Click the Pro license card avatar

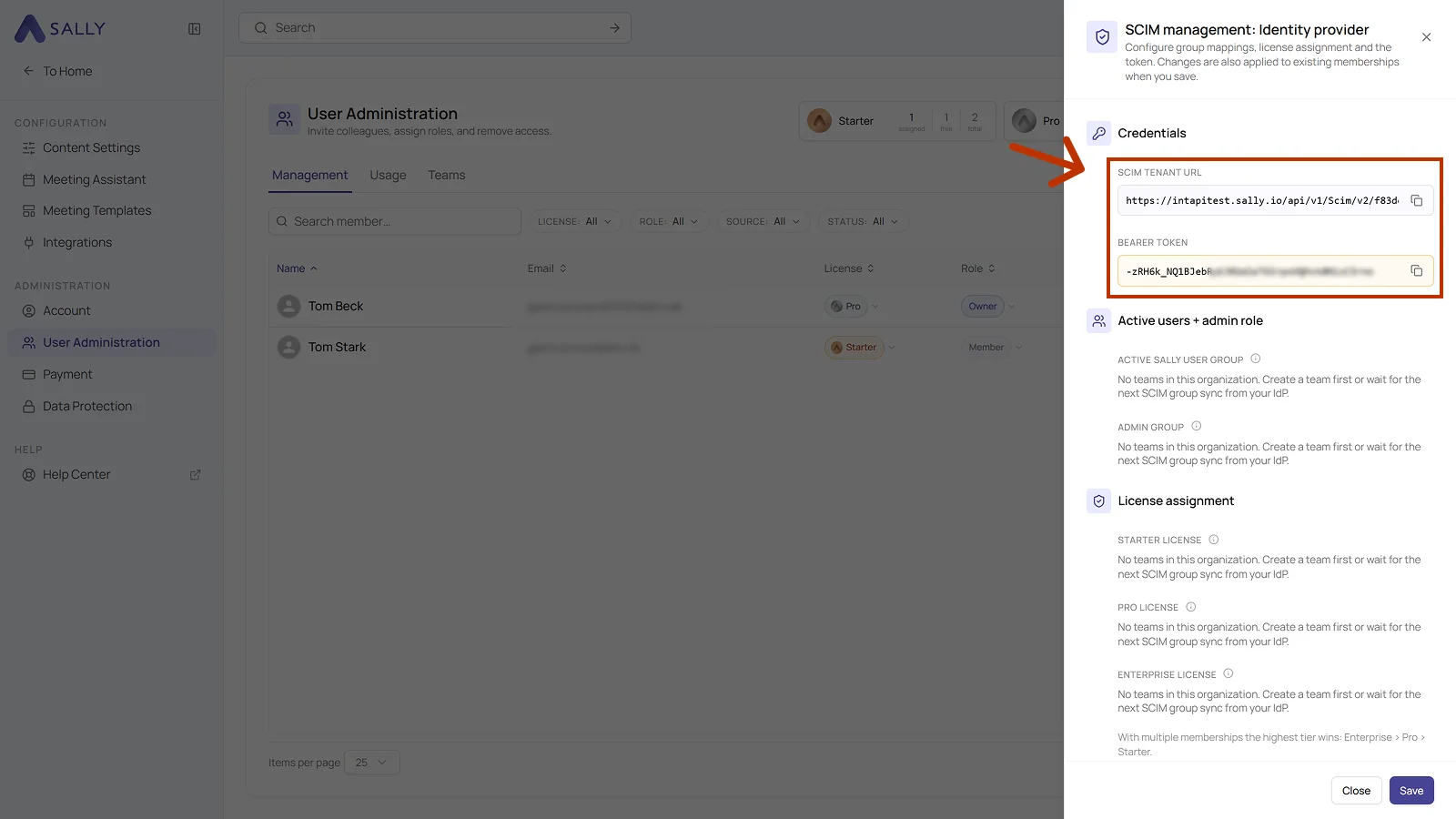pos(1024,120)
